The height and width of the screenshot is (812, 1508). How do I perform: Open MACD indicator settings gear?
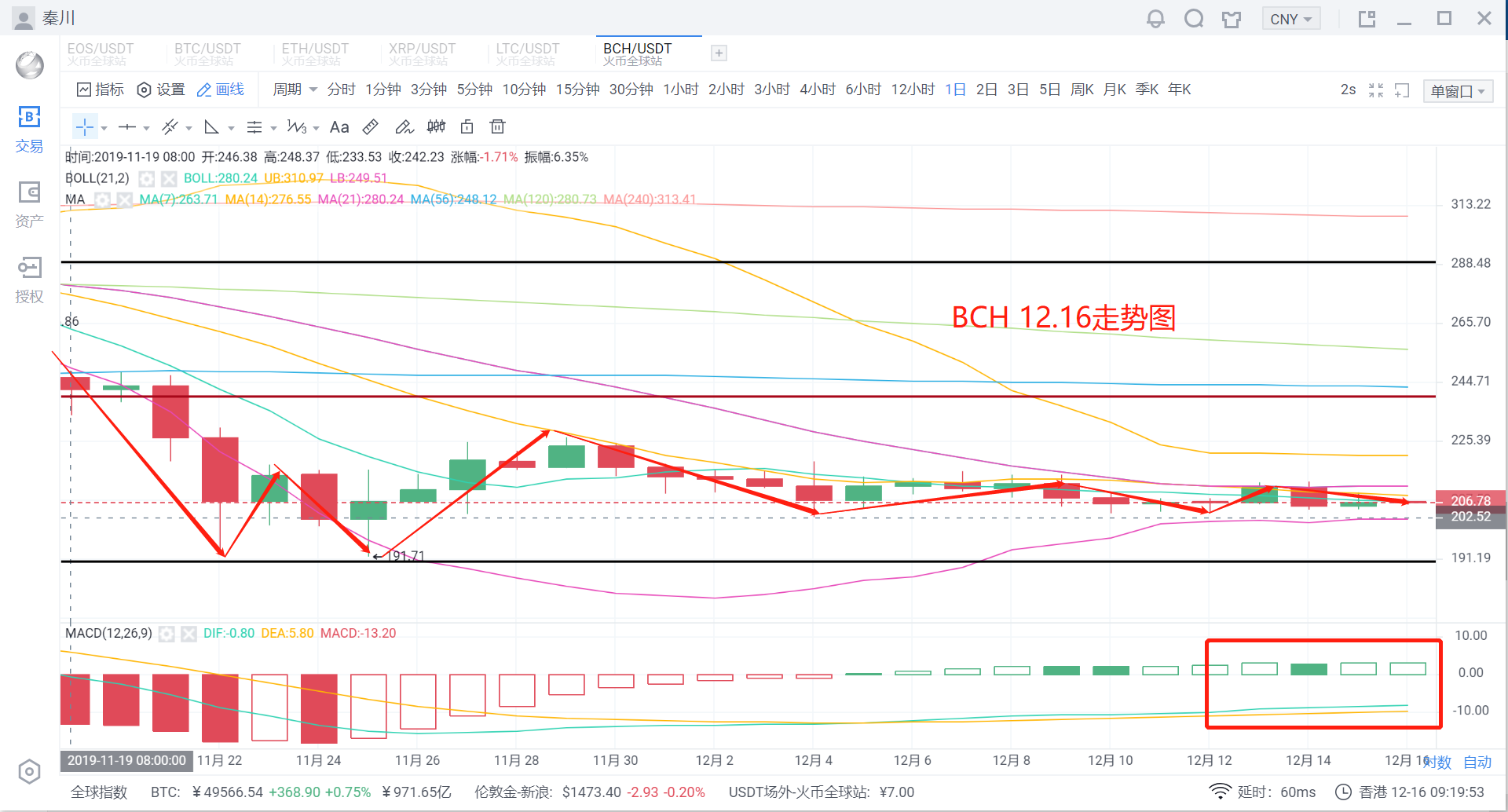[x=167, y=633]
